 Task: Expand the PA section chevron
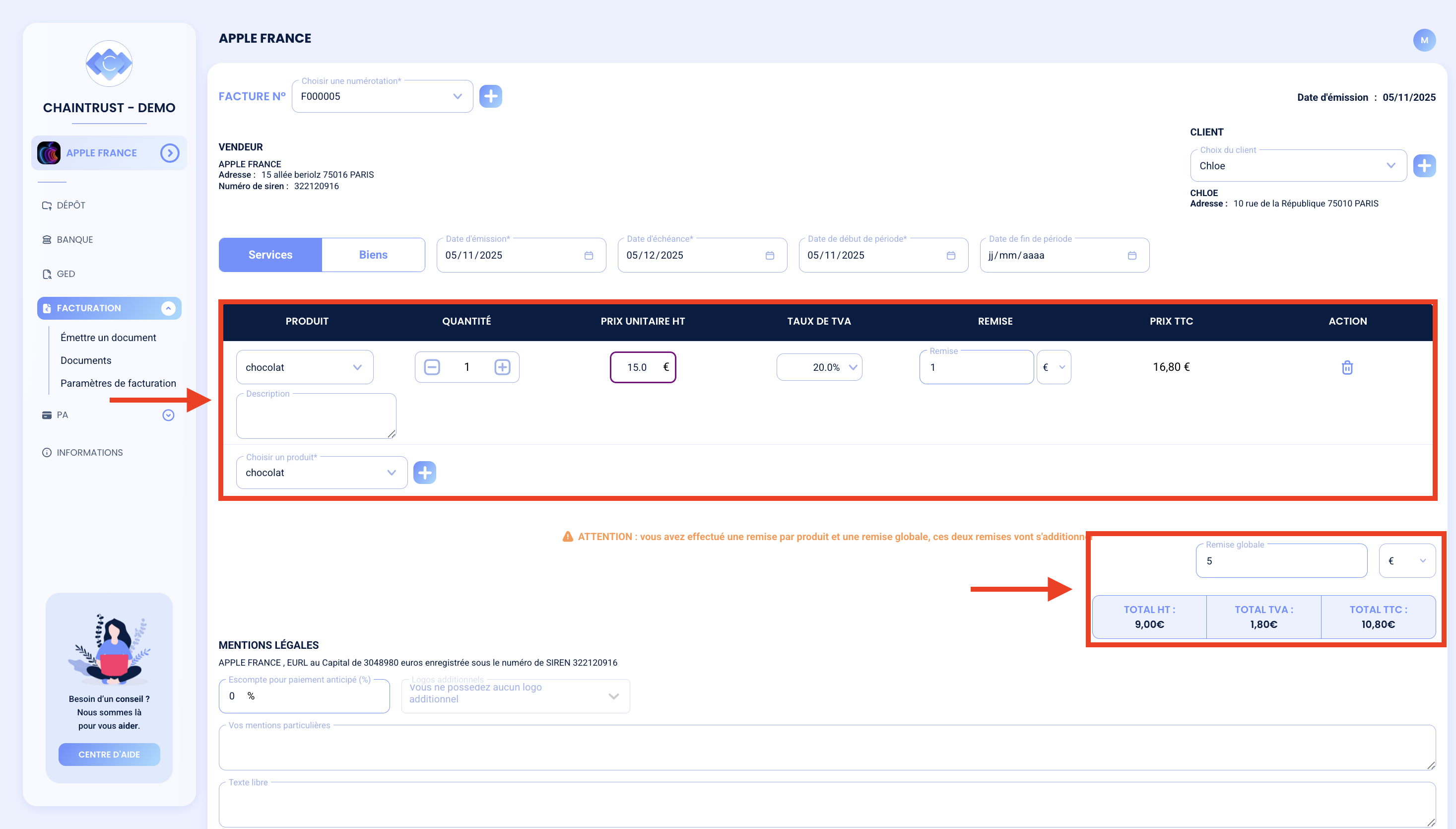(x=168, y=415)
